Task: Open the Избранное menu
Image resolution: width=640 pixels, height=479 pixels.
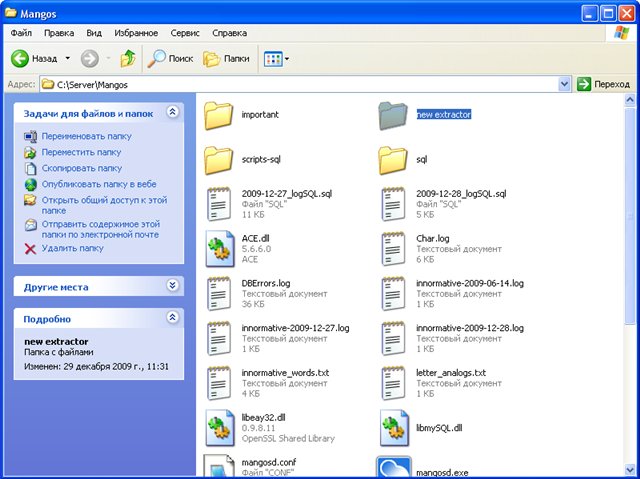Action: click(136, 33)
